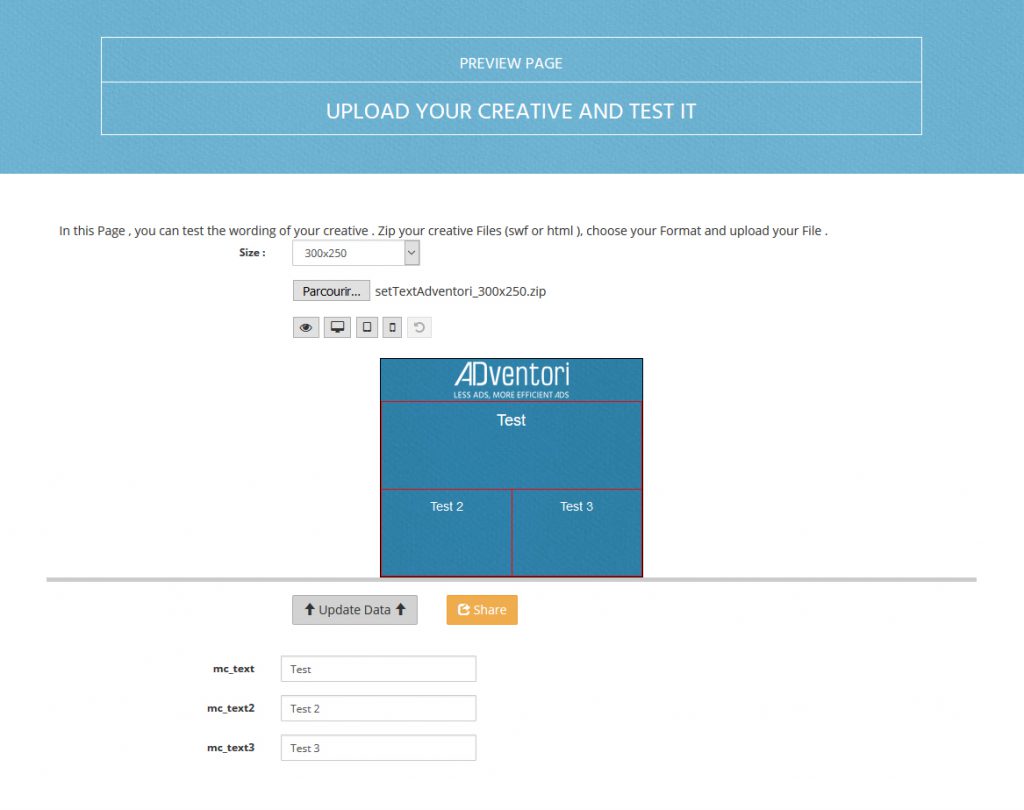Click the UPLOAD YOUR CREATIVE AND TEST IT heading
Viewport: 1024px width, 810px height.
pos(511,111)
